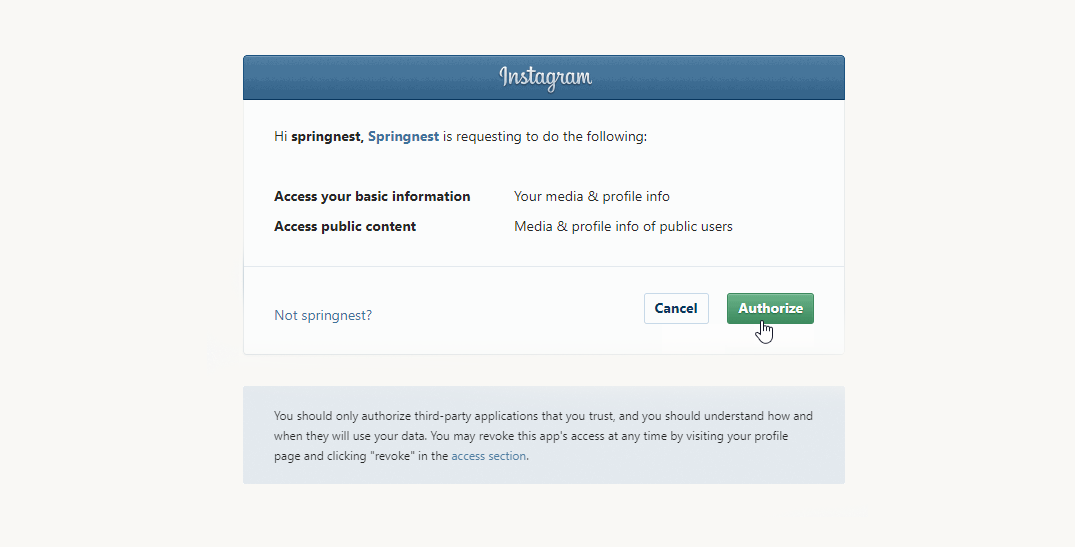This screenshot has height=547, width=1075.
Task: Click 'when they will use your data' sentence
Action: pyautogui.click(x=350, y=436)
